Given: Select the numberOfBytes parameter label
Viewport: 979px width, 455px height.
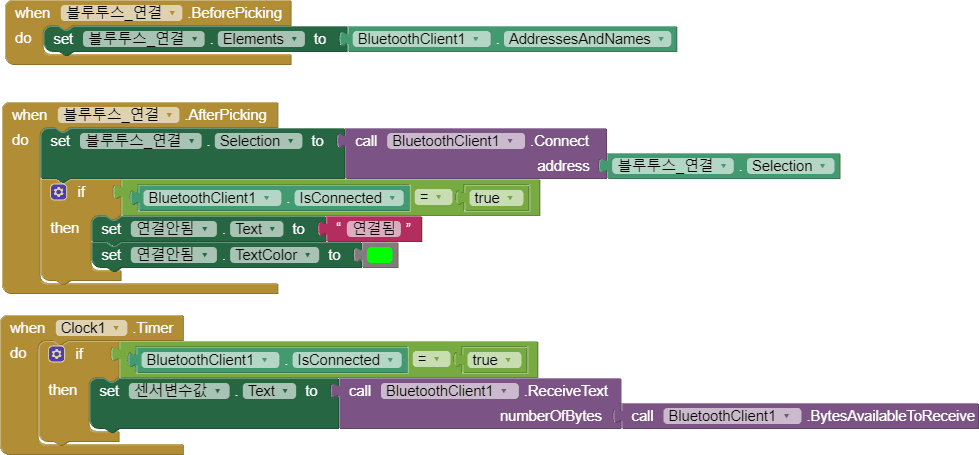Looking at the screenshot, I should click(x=550, y=416).
